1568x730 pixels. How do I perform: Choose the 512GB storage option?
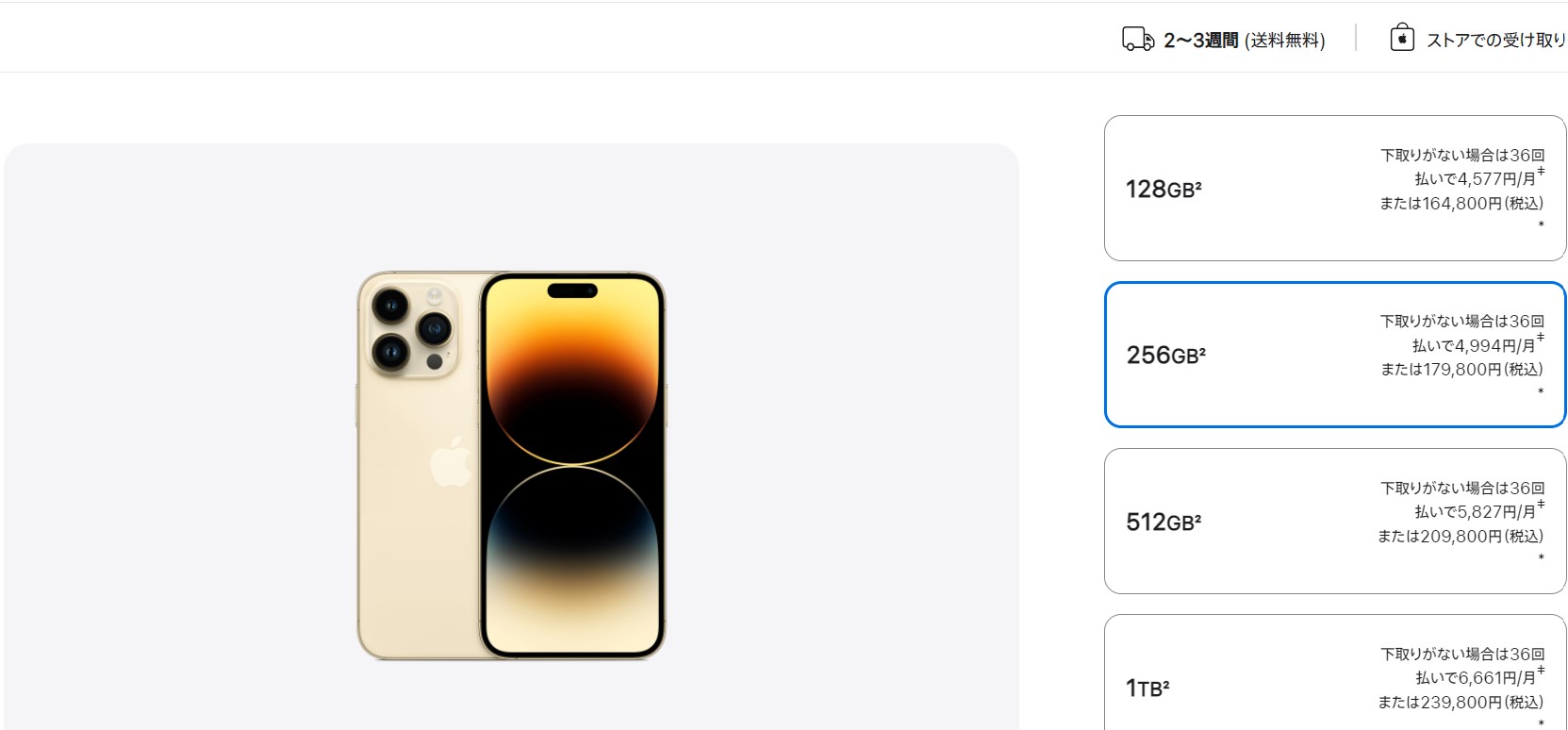click(1334, 521)
